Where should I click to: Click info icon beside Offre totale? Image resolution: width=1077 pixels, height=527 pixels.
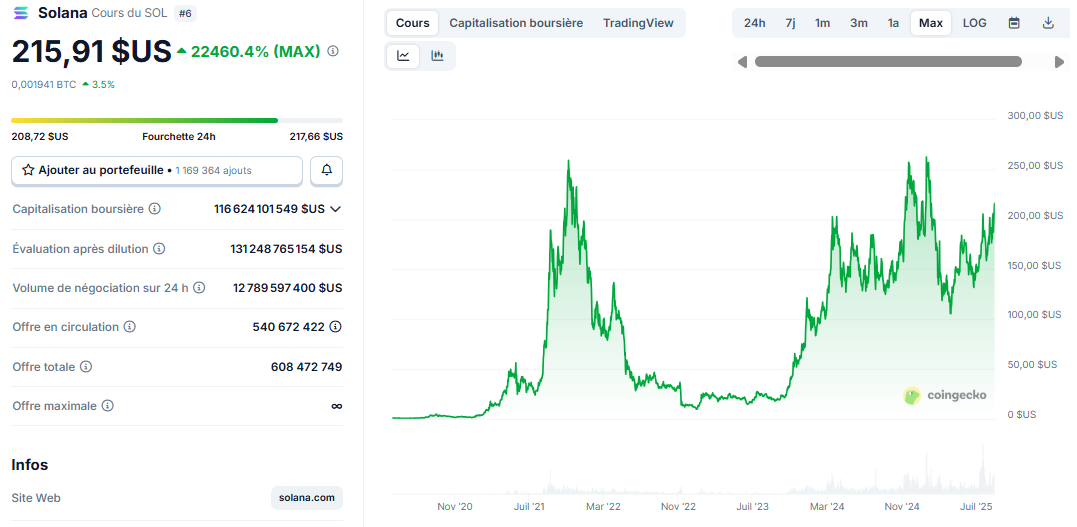[x=86, y=367]
